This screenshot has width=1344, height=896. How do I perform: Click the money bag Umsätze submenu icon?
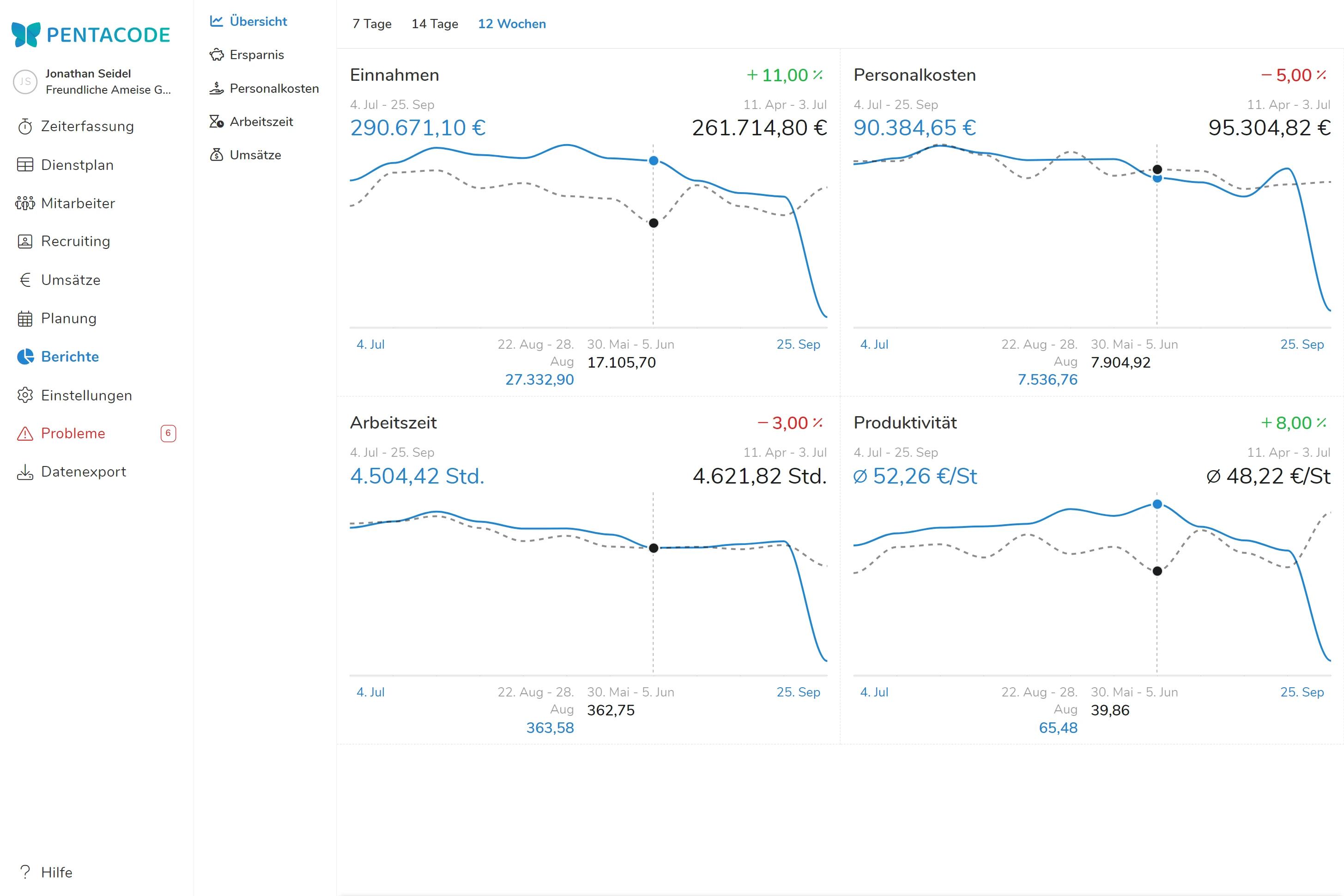tap(217, 155)
